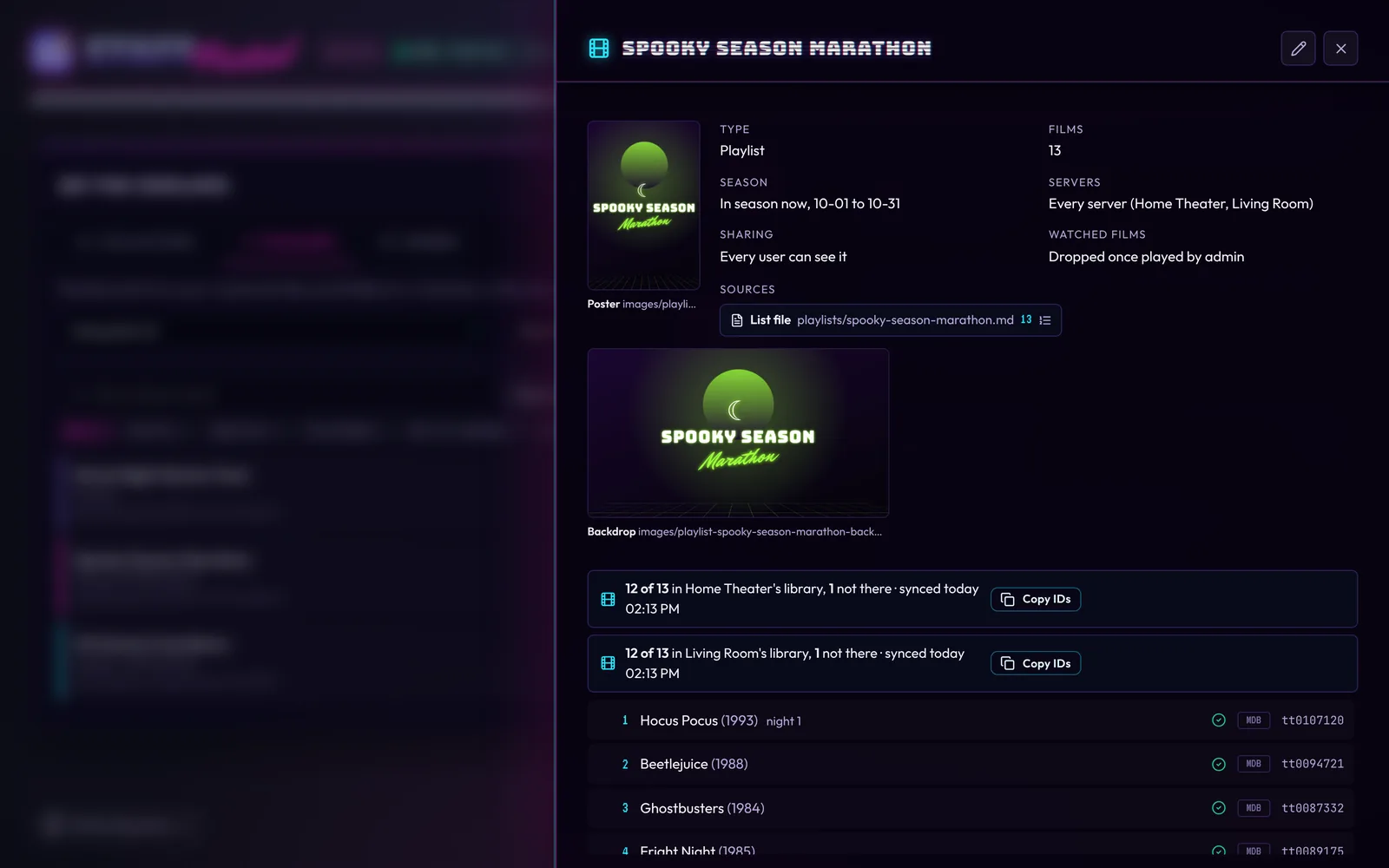This screenshot has width=1389, height=868.
Task: Click the MDB badge for Hocus Pocus
Action: (1254, 720)
